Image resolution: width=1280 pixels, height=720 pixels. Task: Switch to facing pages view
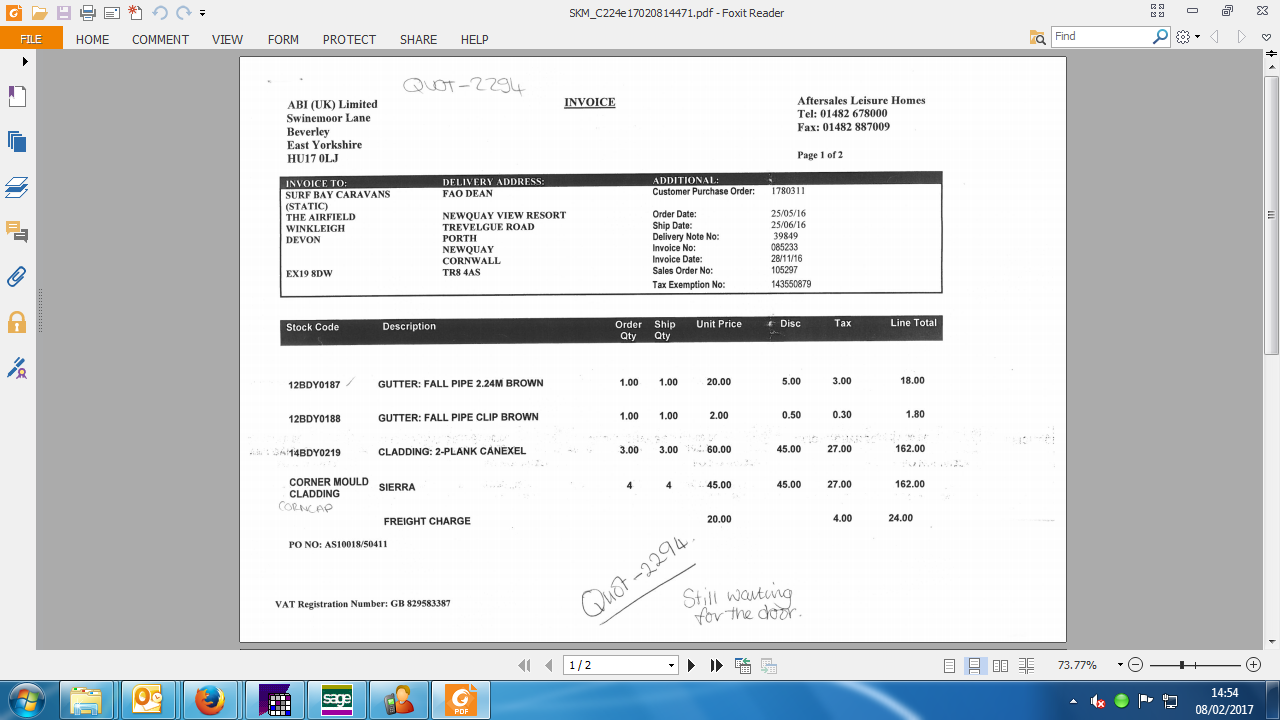(1000, 665)
